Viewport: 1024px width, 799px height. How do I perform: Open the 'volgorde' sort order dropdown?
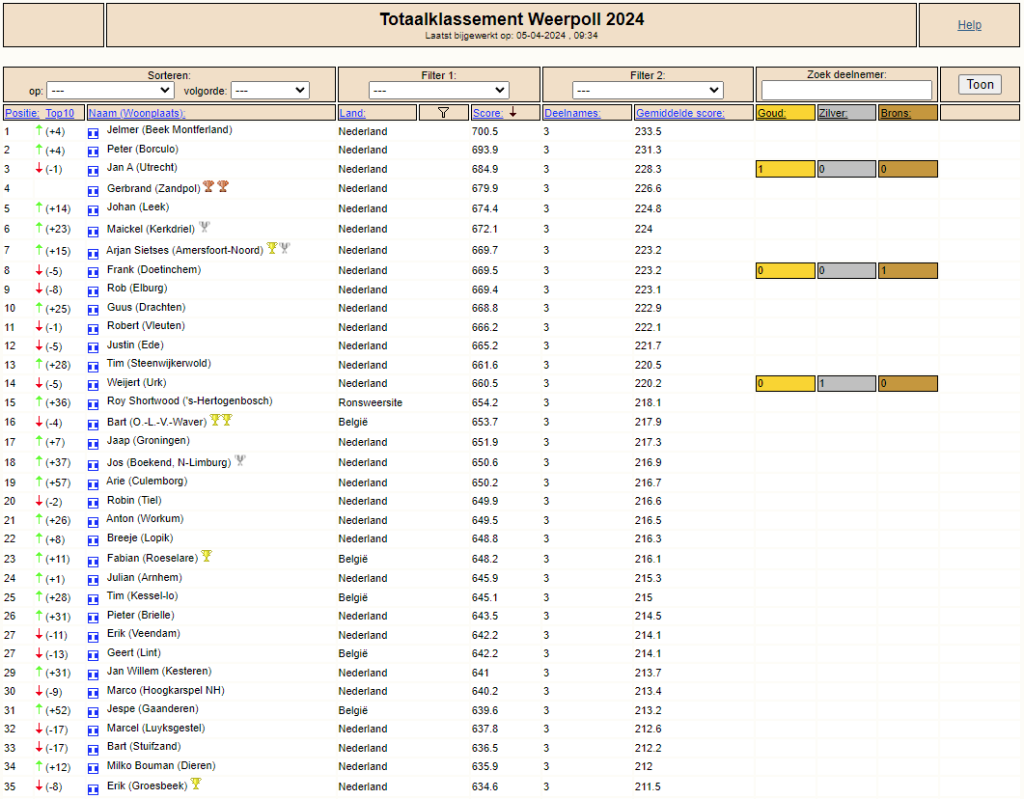pos(270,90)
